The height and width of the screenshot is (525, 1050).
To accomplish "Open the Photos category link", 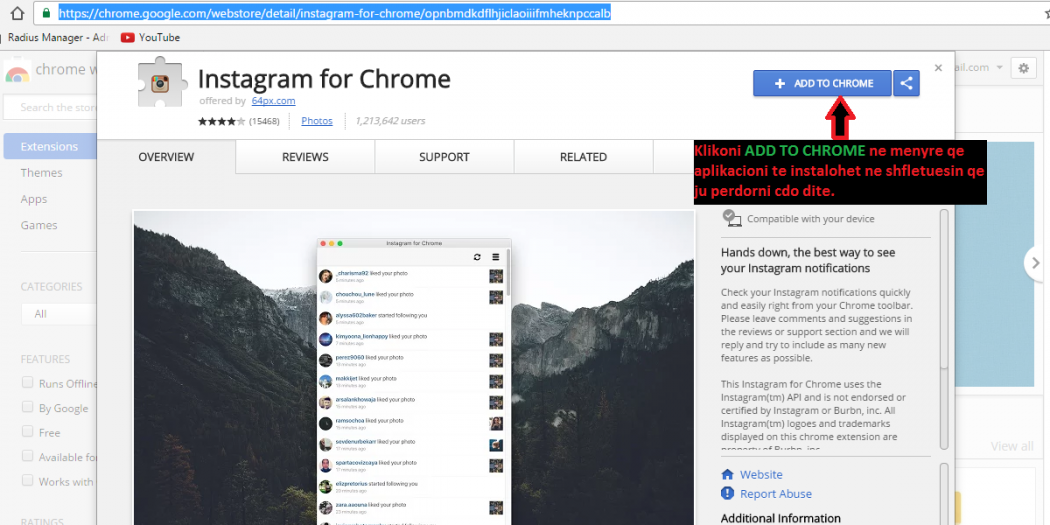I will point(317,121).
